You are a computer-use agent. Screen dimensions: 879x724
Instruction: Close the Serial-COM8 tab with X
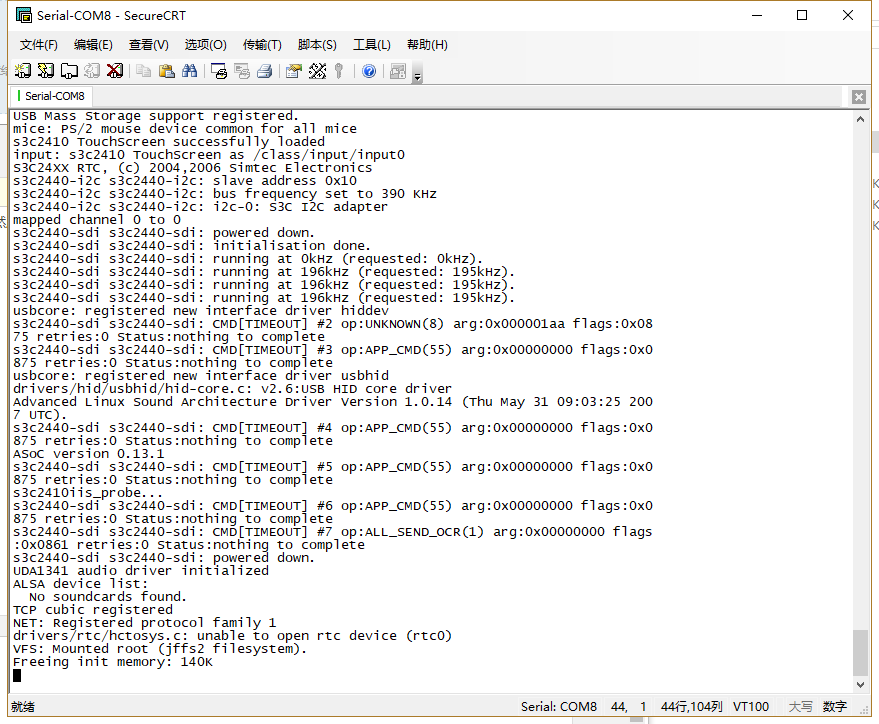coord(858,97)
